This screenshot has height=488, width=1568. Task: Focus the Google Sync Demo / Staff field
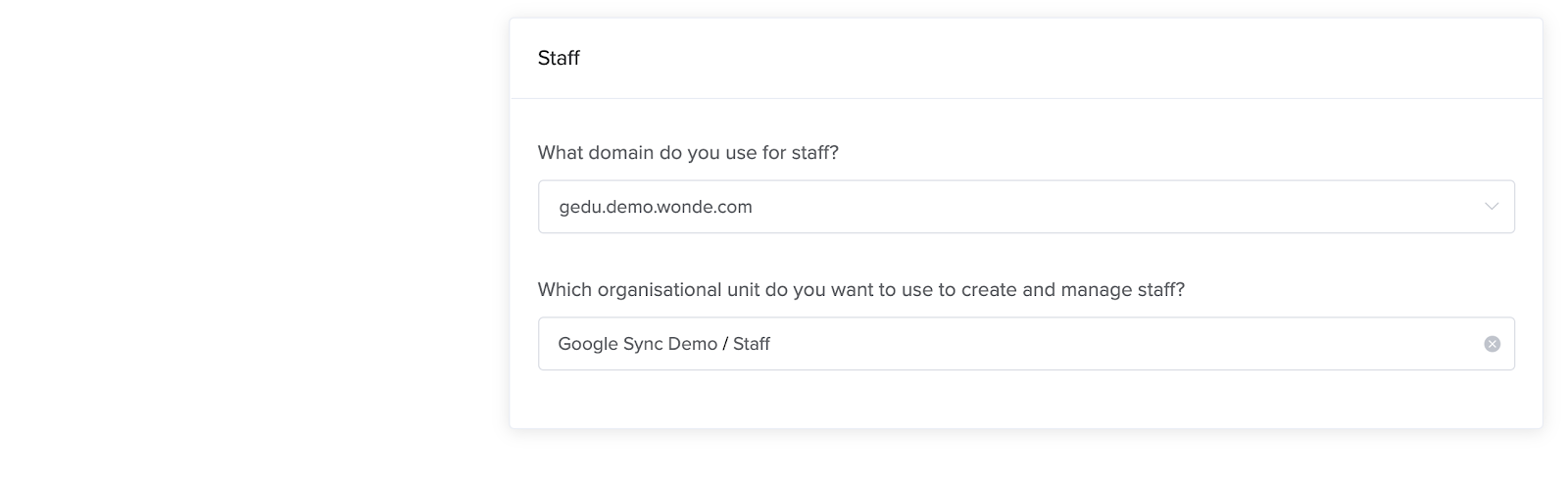1026,344
